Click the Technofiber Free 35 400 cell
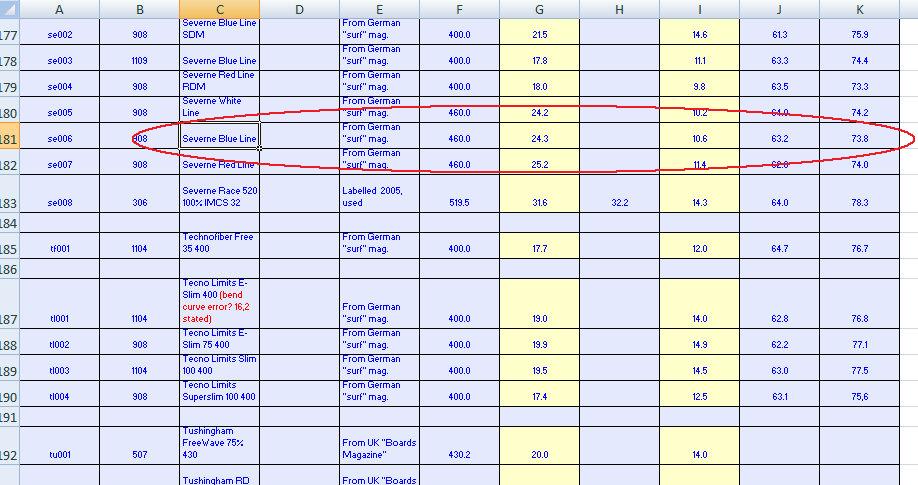Image resolution: width=918 pixels, height=485 pixels. click(x=219, y=243)
